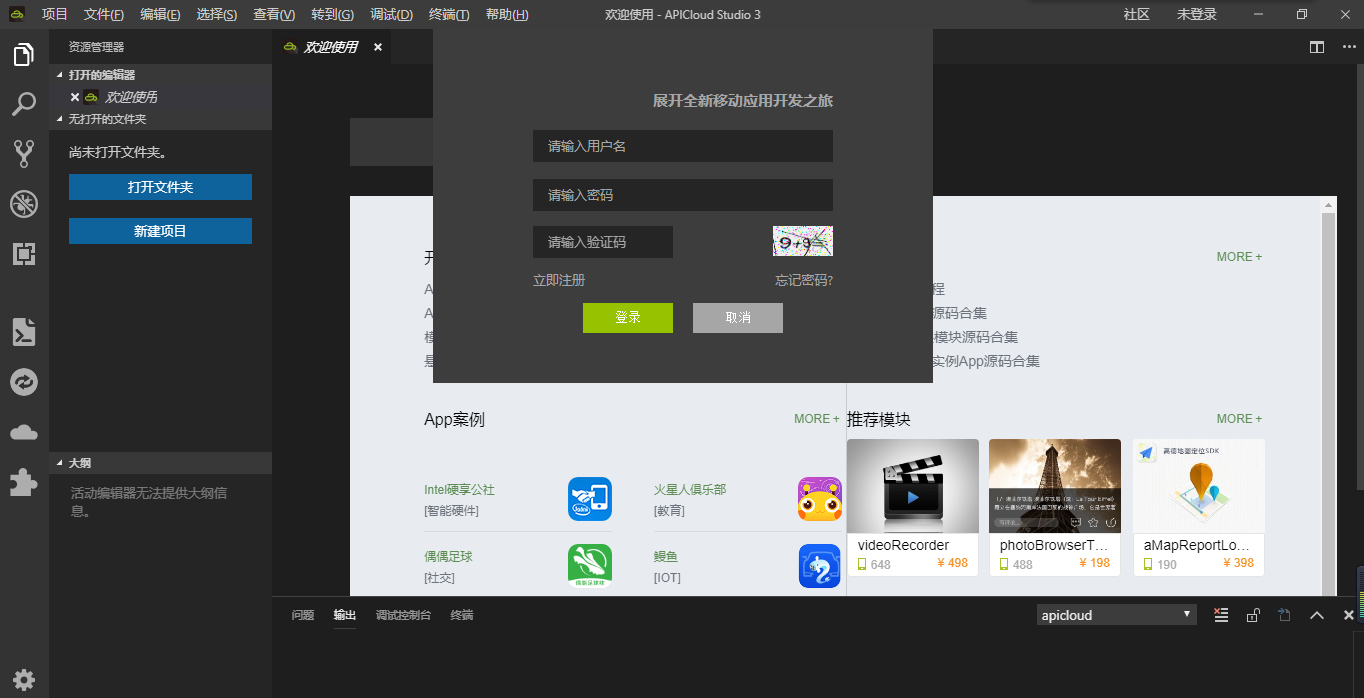This screenshot has width=1364, height=698.
Task: Click the cloud icon in the activity bar
Action: click(24, 432)
